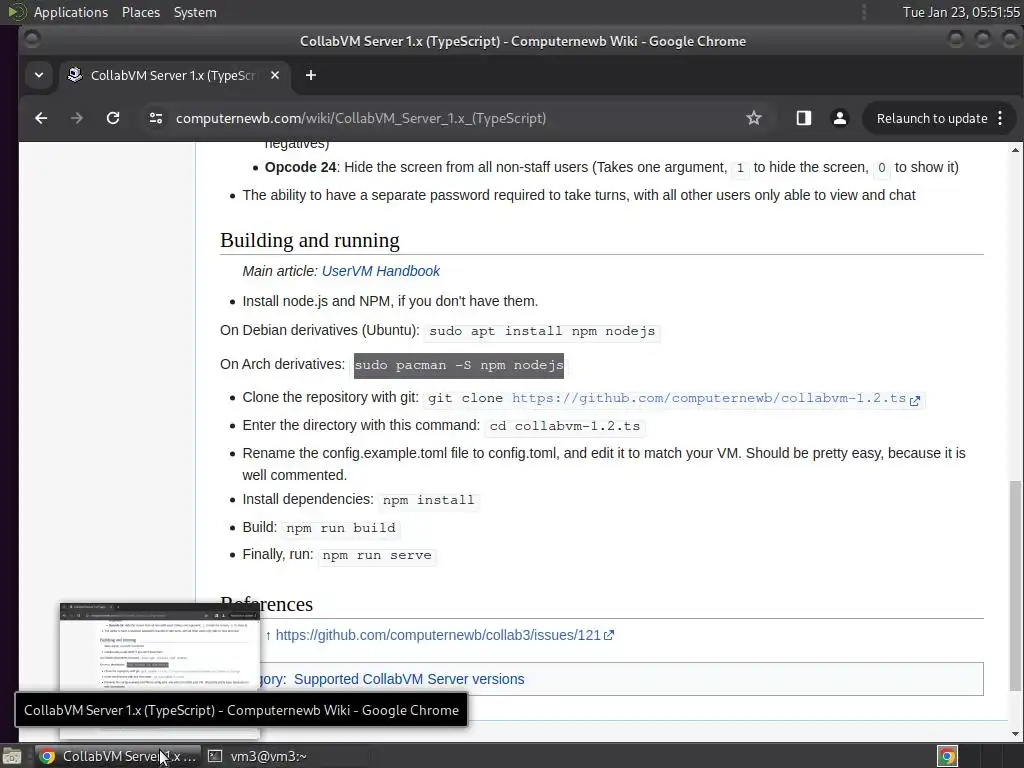Viewport: 1024px width, 768px height.
Task: Open the collab3 issues/121 reference link
Action: [438, 635]
